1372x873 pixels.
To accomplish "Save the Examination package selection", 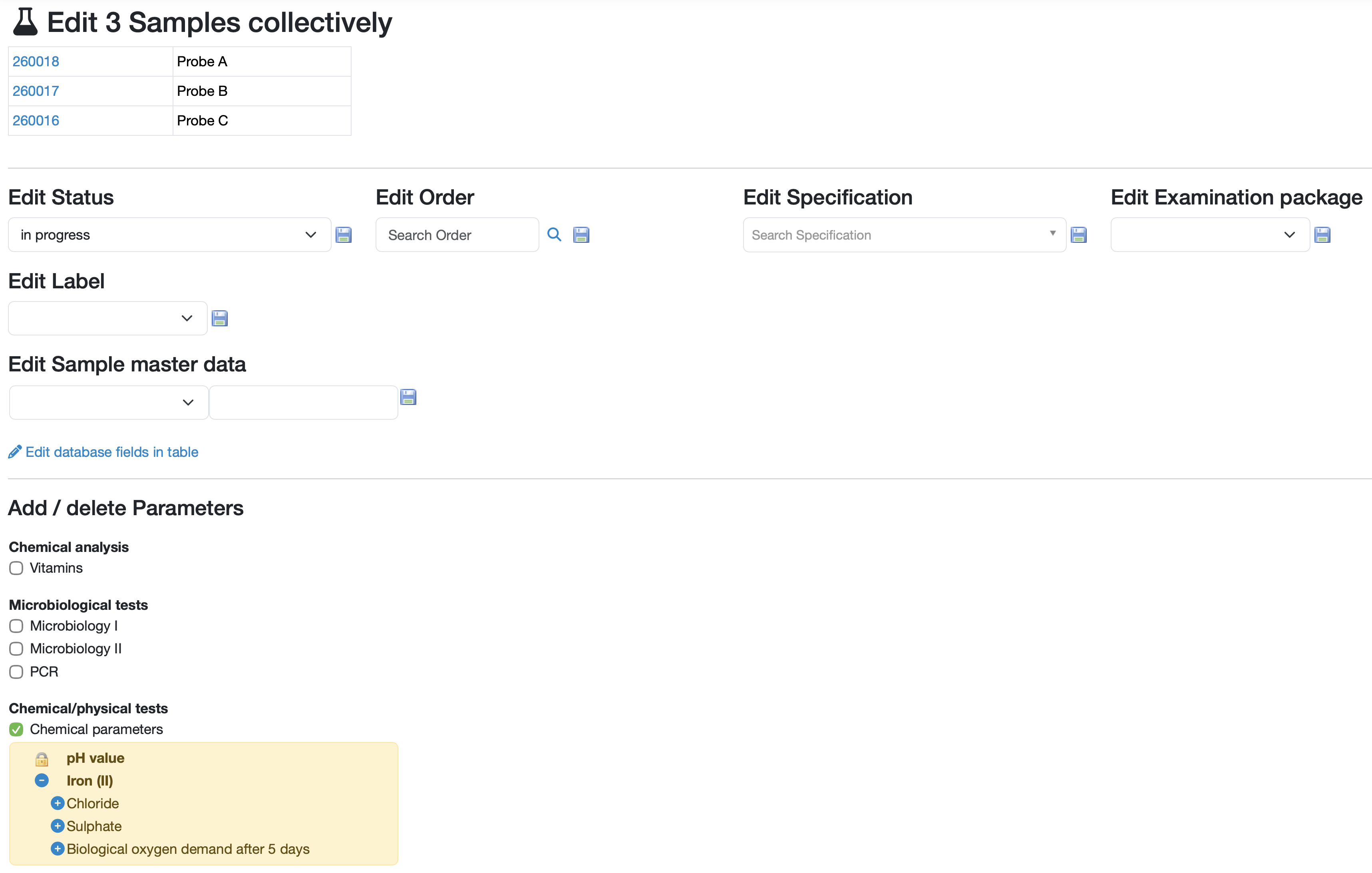I will 1322,234.
